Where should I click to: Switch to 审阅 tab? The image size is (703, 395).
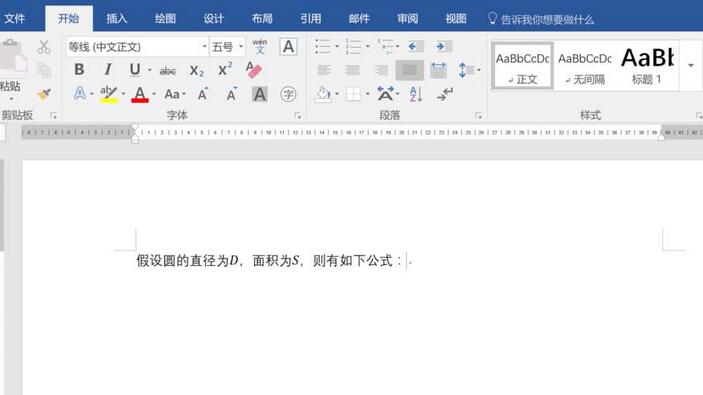[x=407, y=18]
